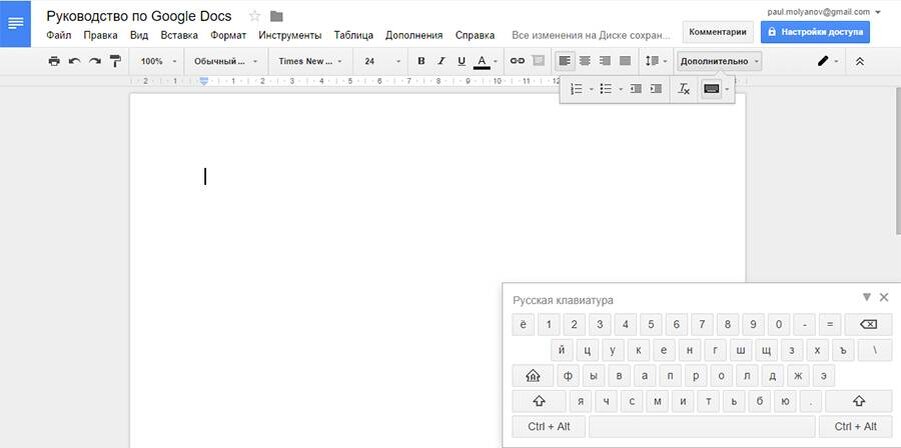The height and width of the screenshot is (448, 901).
Task: Click the Комментарии button
Action: click(x=718, y=32)
